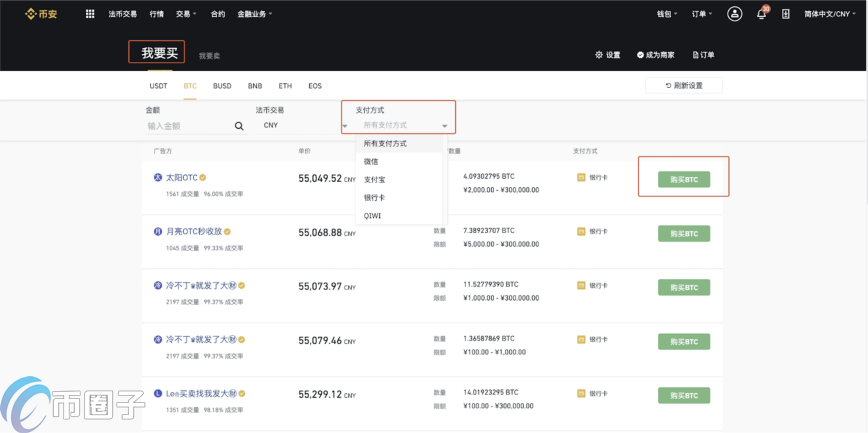868x433 pixels.
Task: Expand the 订单 dropdown in top bar
Action: coord(702,14)
